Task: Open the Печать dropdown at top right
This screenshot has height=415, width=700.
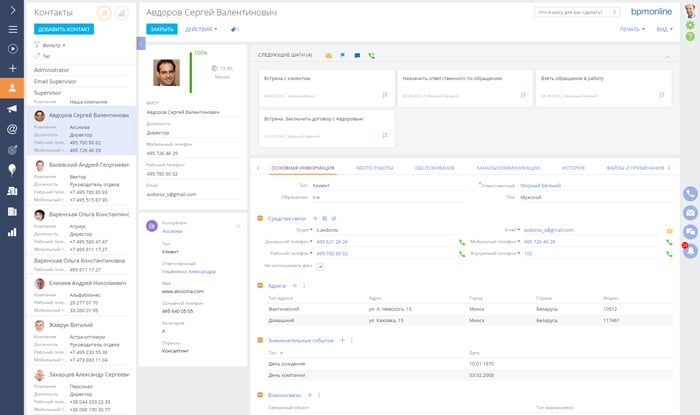Action: point(630,30)
